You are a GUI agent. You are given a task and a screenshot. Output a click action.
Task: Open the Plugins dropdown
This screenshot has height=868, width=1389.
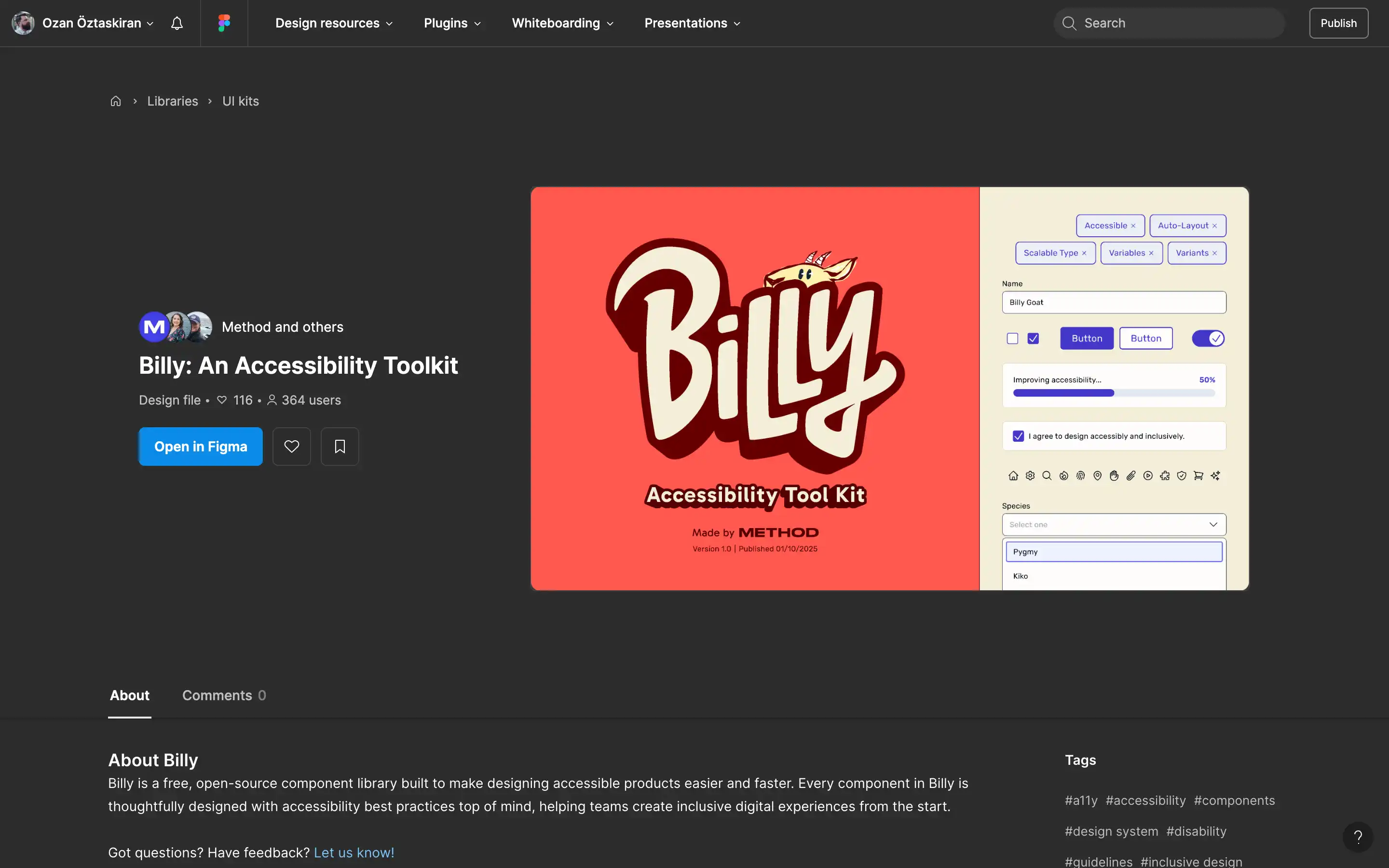[x=452, y=23]
